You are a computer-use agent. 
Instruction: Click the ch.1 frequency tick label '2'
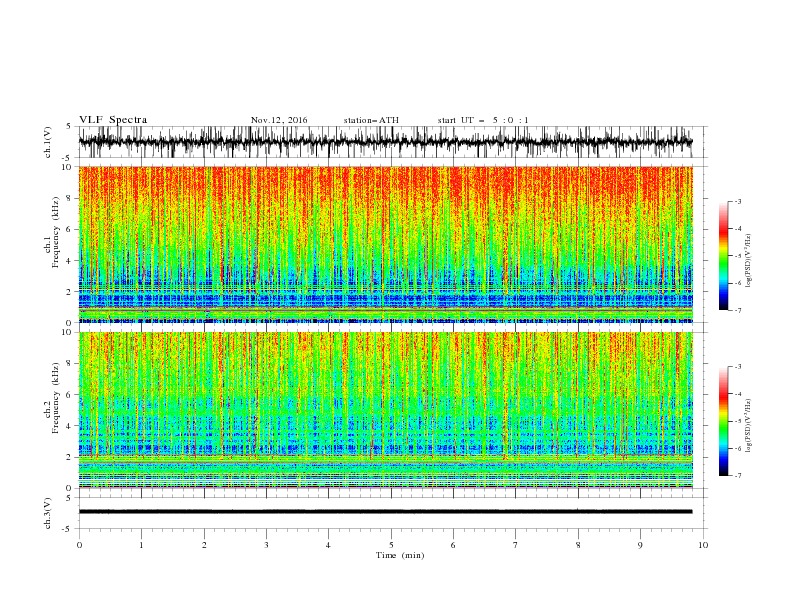tap(69, 292)
